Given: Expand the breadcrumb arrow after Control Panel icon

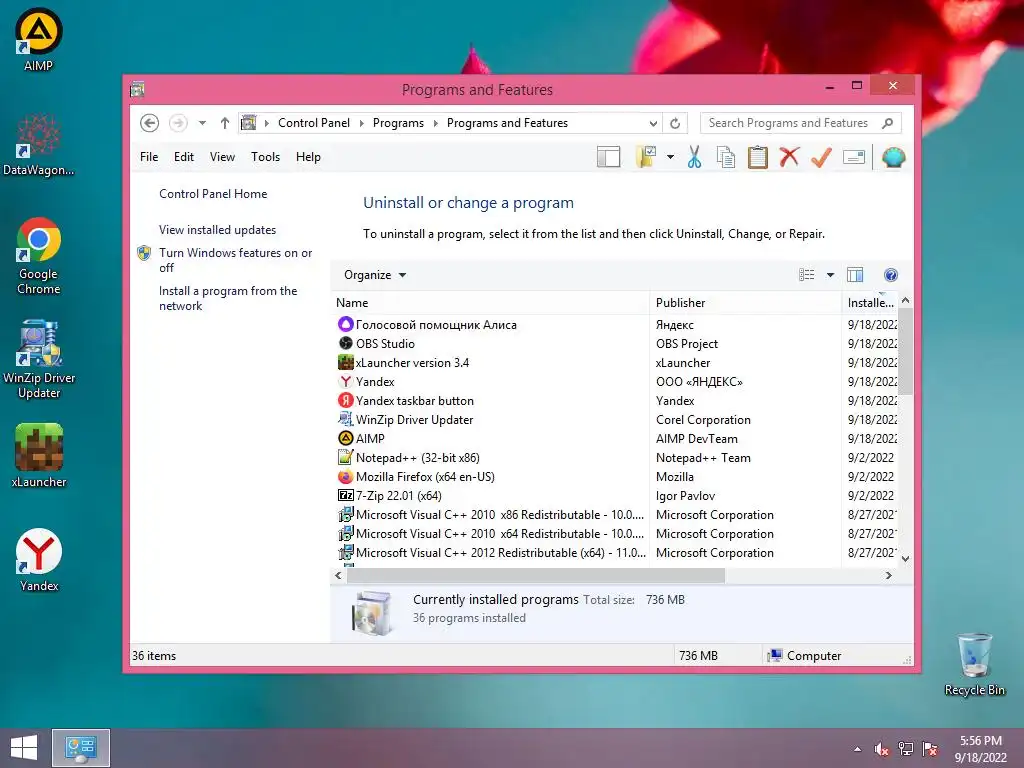Looking at the screenshot, I should coord(266,123).
